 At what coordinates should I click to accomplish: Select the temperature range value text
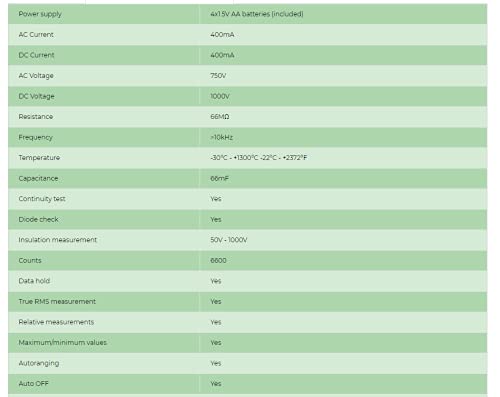(259, 158)
